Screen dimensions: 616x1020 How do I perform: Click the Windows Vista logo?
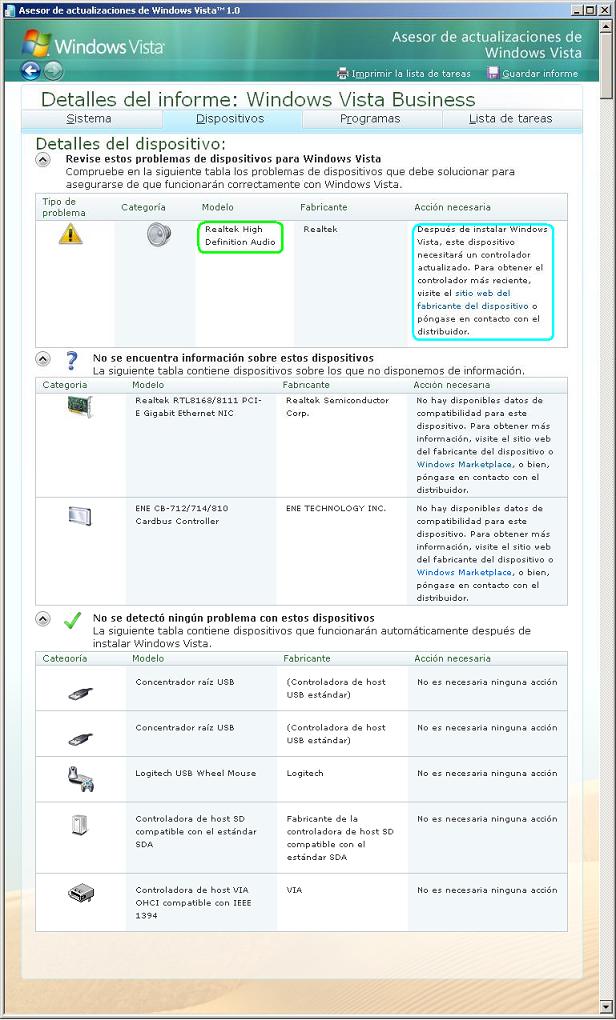pos(93,45)
